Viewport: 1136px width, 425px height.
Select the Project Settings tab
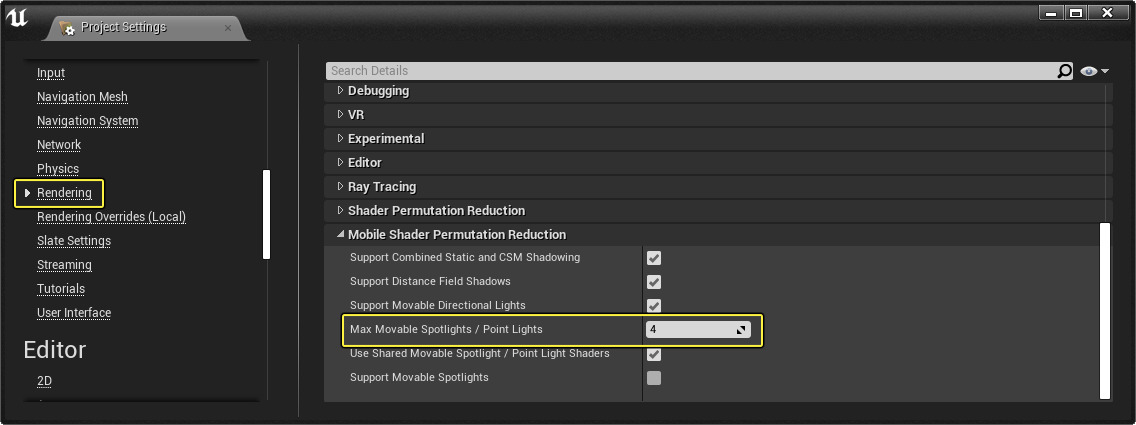123,28
